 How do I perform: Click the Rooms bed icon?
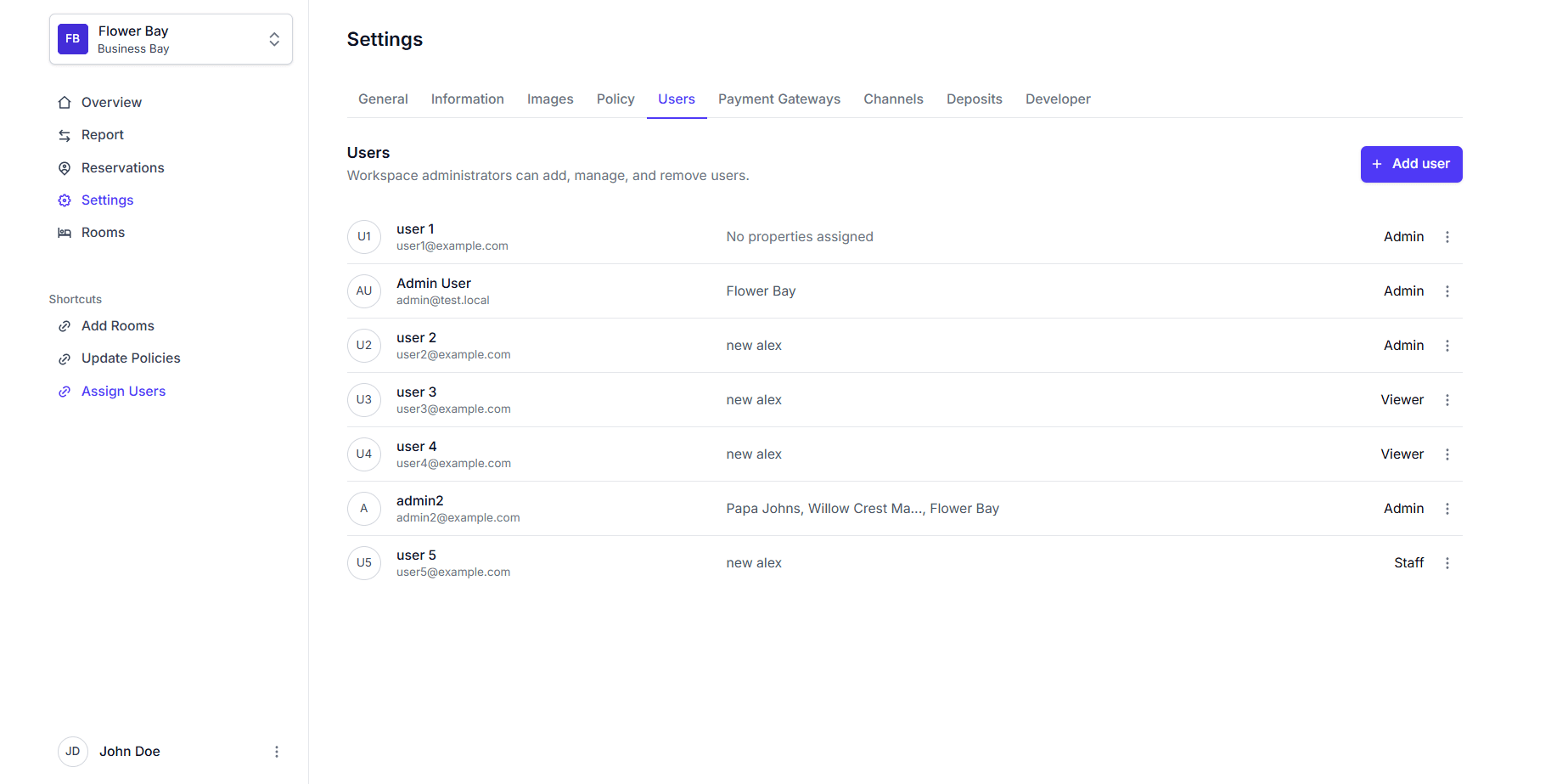(x=65, y=233)
